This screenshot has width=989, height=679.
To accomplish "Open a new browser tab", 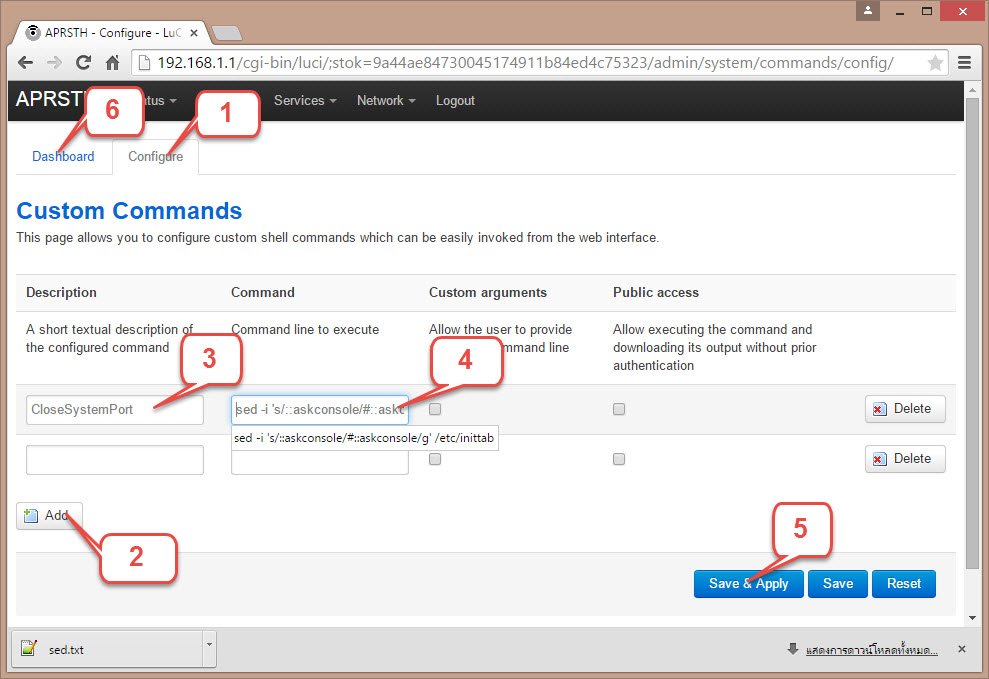I will pyautogui.click(x=226, y=33).
